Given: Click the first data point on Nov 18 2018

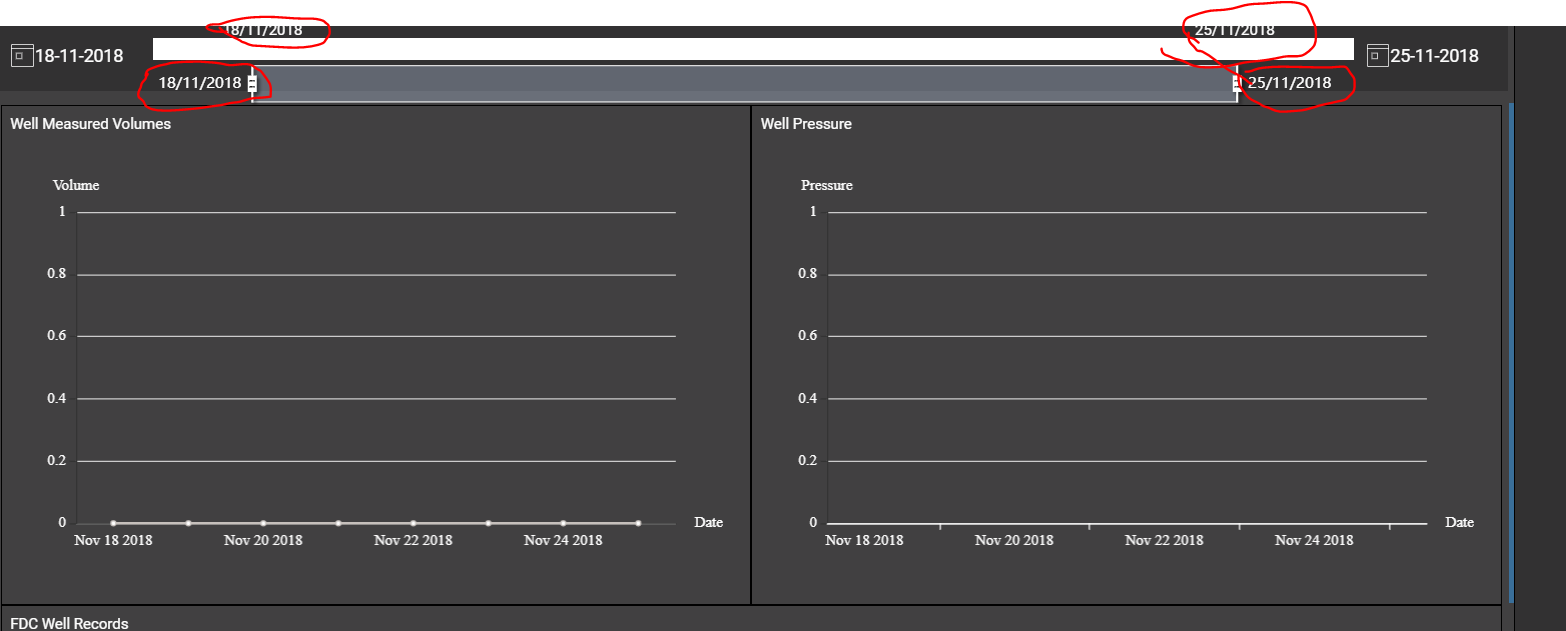Looking at the screenshot, I should 113,522.
